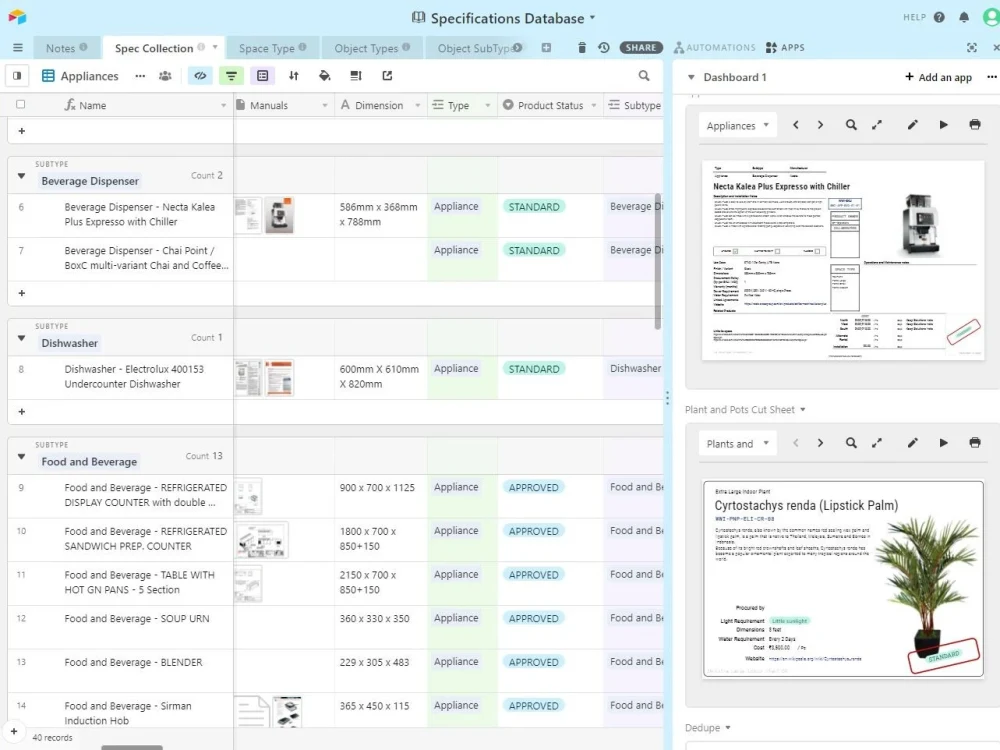Screen dimensions: 1000x750
Task: Edit the Appliances app layout pencil
Action: pyautogui.click(x=913, y=125)
